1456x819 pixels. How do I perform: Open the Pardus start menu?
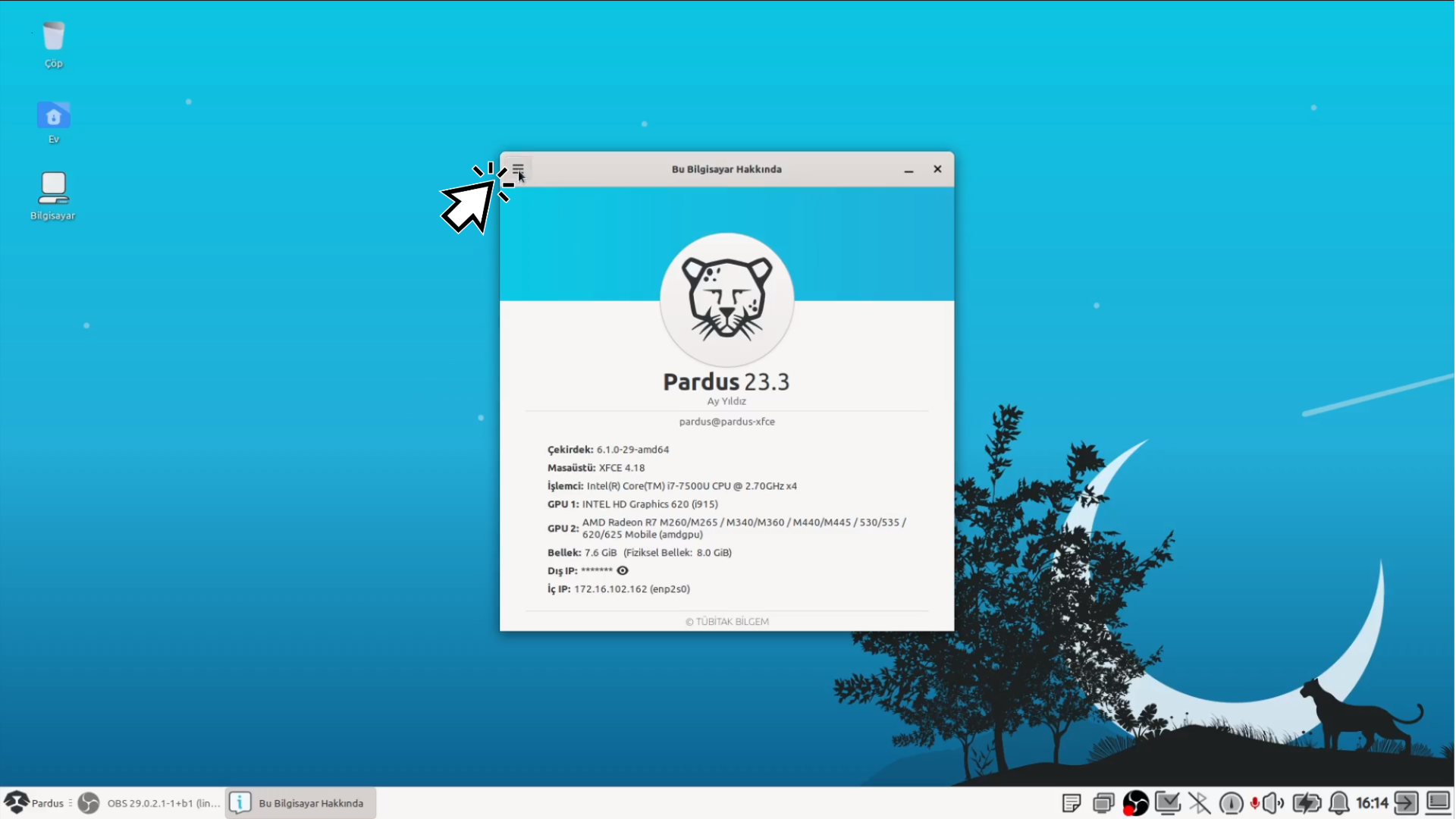coord(36,803)
